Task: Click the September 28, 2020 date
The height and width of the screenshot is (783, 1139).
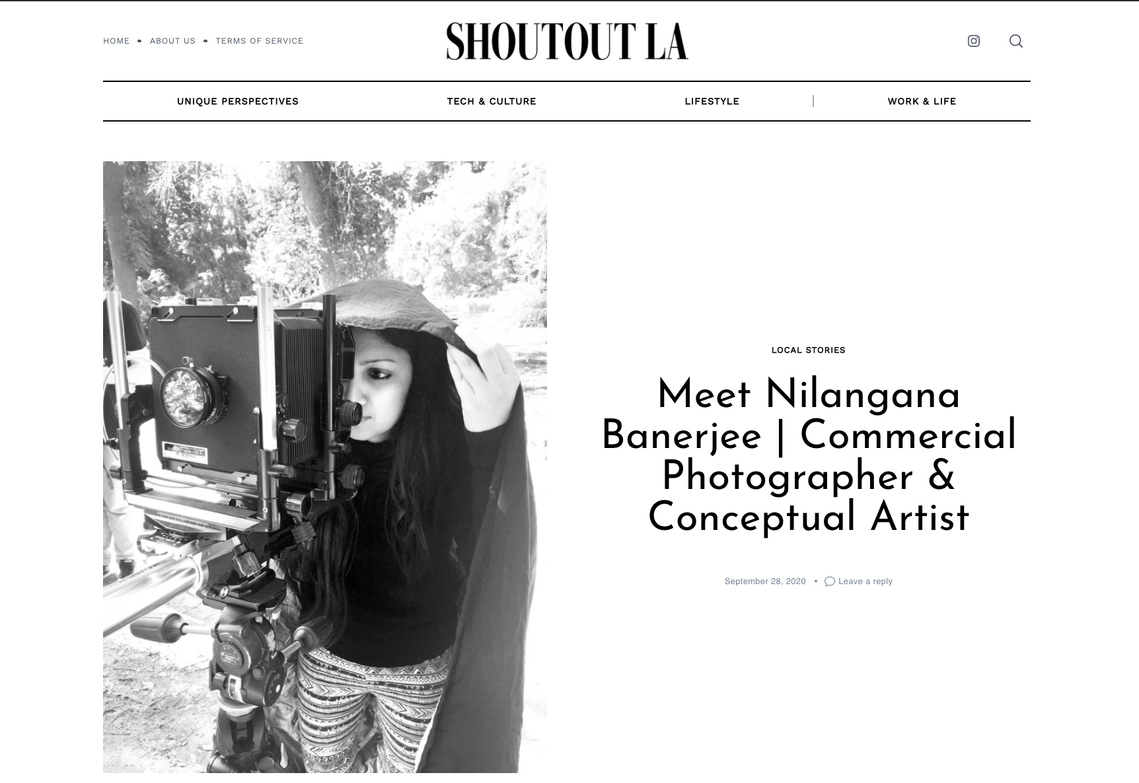Action: (x=765, y=581)
